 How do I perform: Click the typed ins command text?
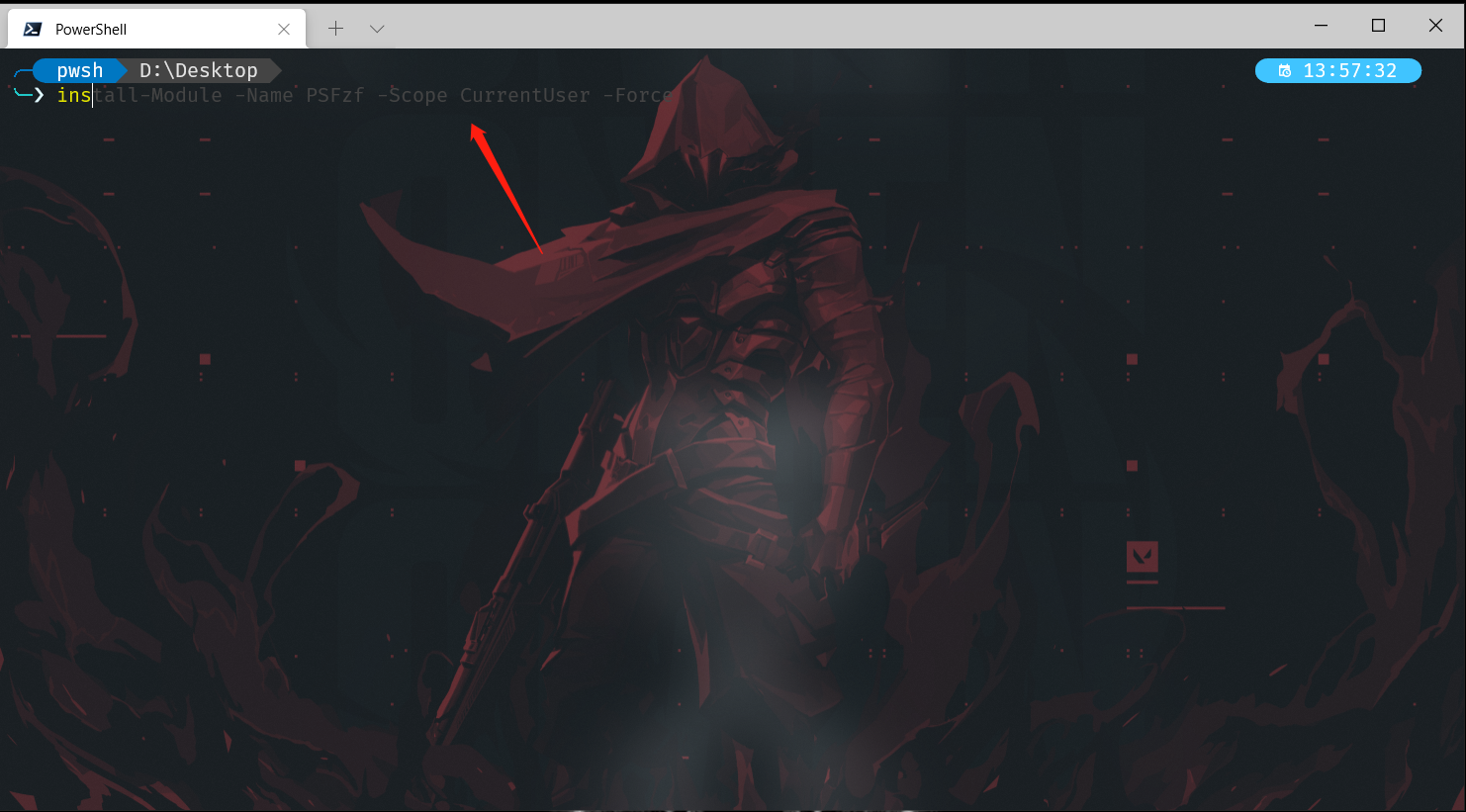point(72,95)
